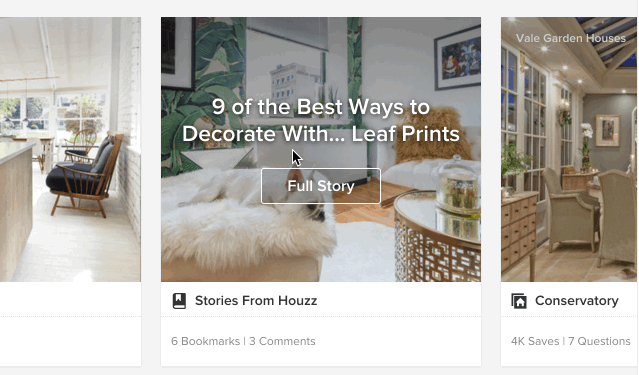Click the Conservatory ideabook house icon
This screenshot has width=639, height=375.
[519, 301]
